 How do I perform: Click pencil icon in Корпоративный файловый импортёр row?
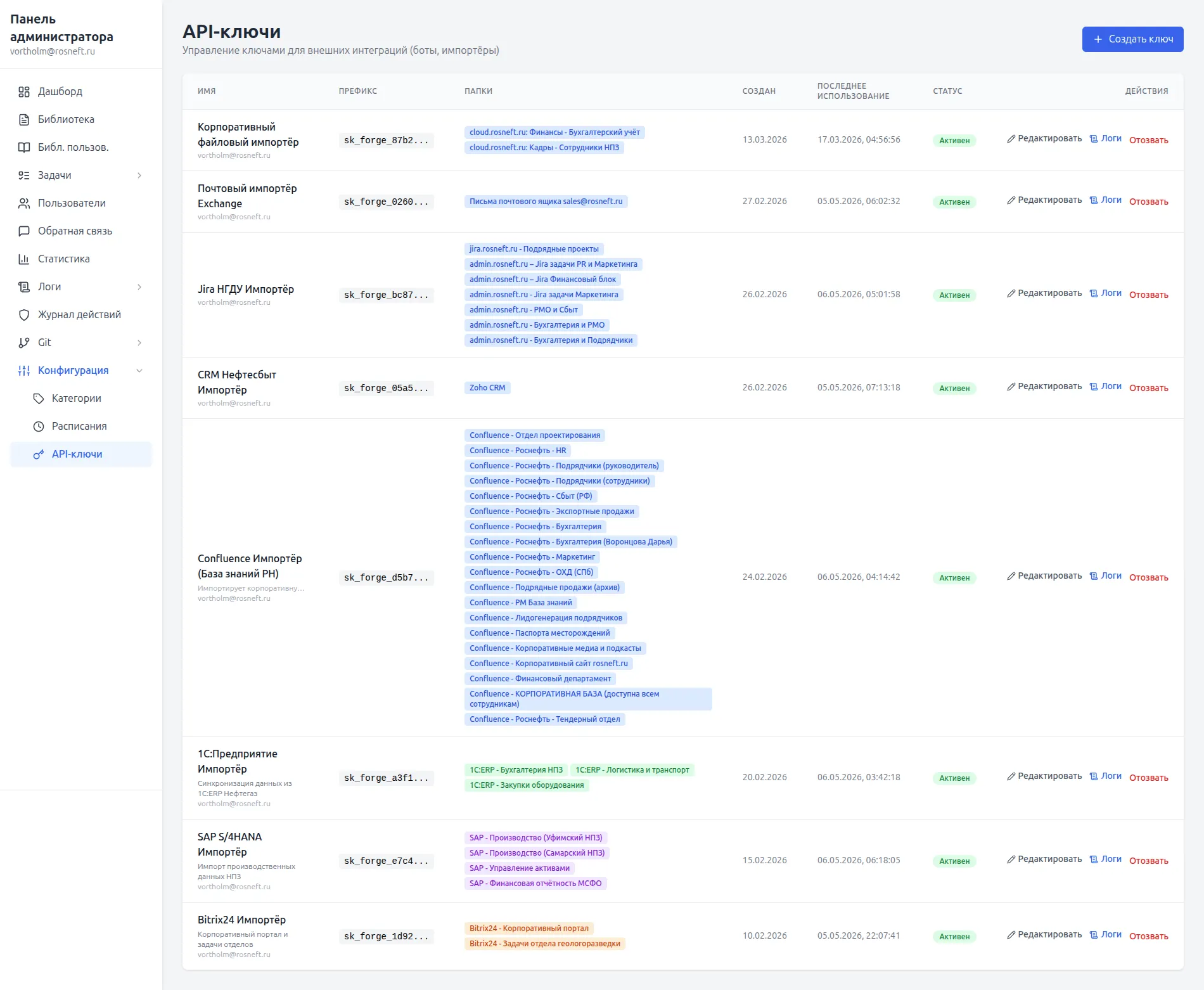(1011, 139)
